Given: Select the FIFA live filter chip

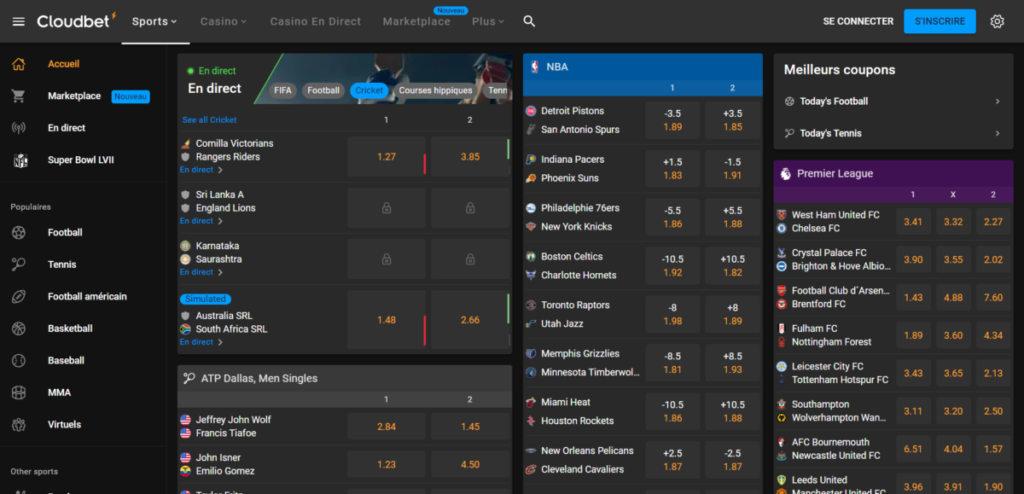Looking at the screenshot, I should click(283, 91).
